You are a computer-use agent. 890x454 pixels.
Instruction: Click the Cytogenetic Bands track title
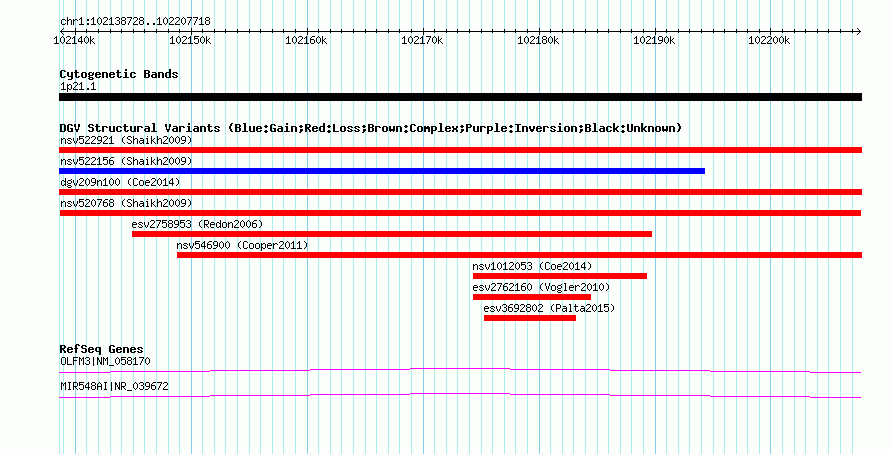point(119,74)
